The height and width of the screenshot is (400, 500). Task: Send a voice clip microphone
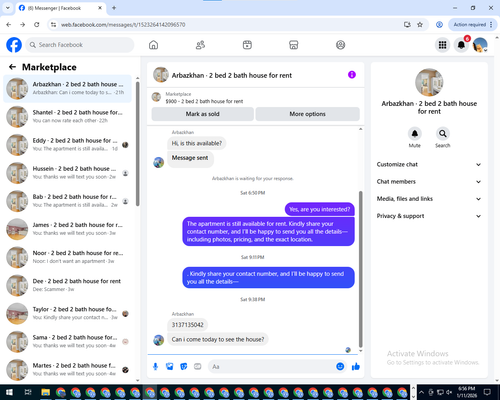pos(155,367)
